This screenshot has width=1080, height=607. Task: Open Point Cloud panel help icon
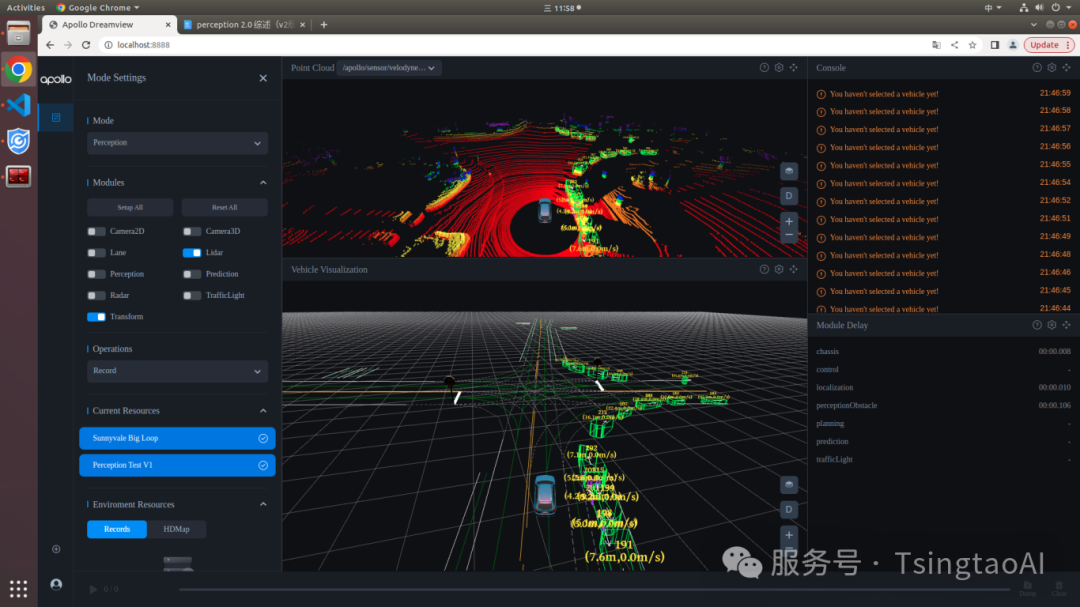pyautogui.click(x=764, y=68)
